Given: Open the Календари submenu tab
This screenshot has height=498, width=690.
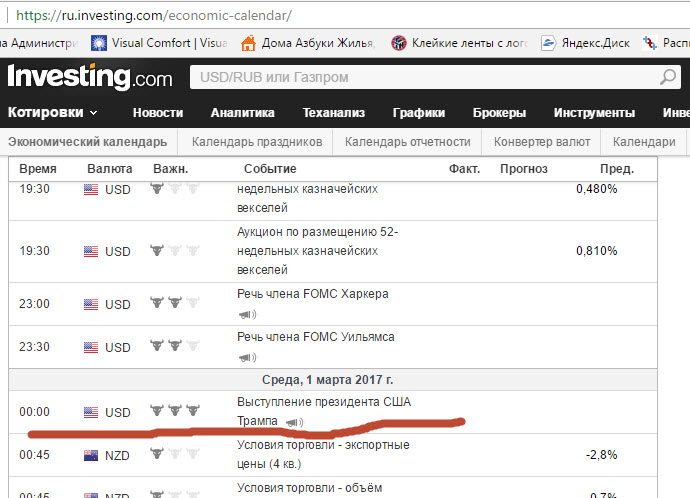Looking at the screenshot, I should (644, 142).
